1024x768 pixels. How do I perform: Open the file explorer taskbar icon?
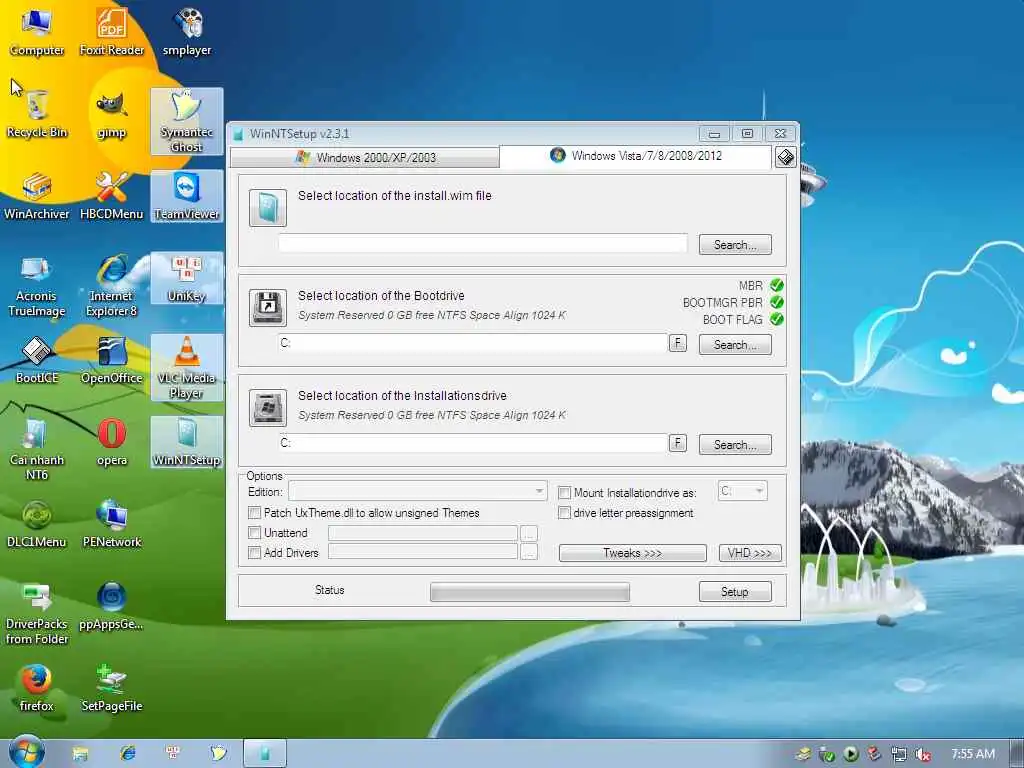coord(80,754)
